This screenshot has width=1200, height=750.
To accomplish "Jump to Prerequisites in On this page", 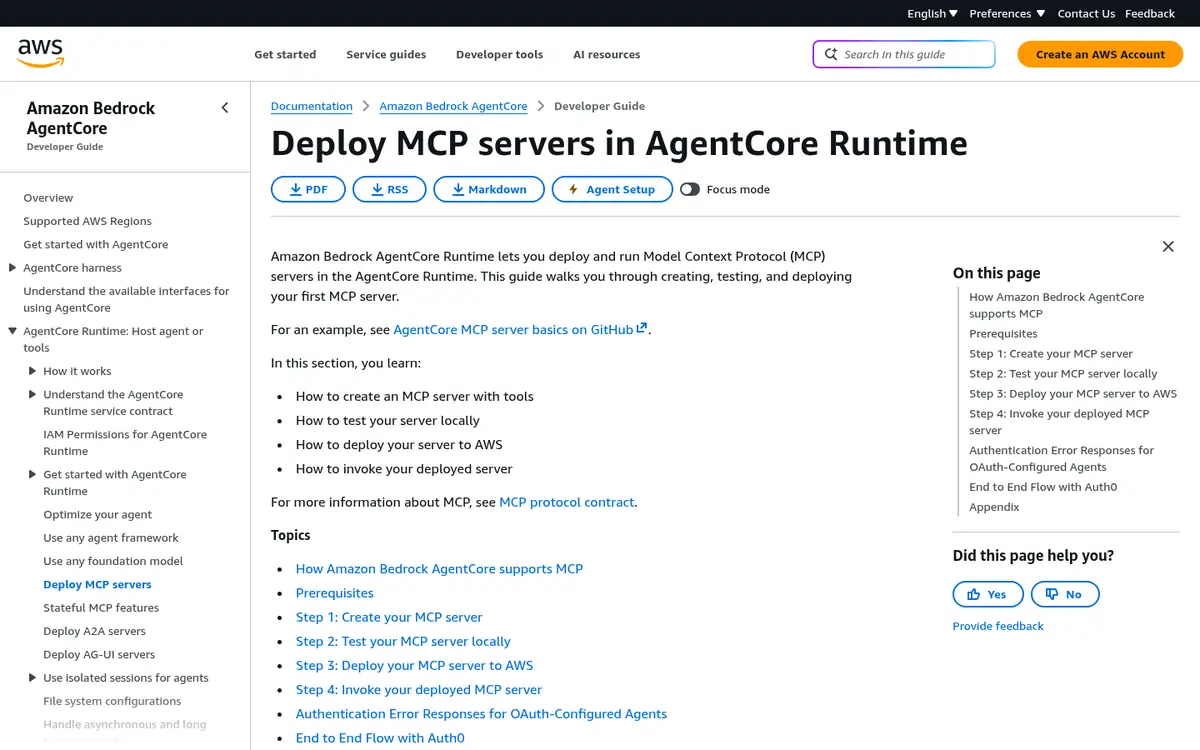I will 1003,334.
